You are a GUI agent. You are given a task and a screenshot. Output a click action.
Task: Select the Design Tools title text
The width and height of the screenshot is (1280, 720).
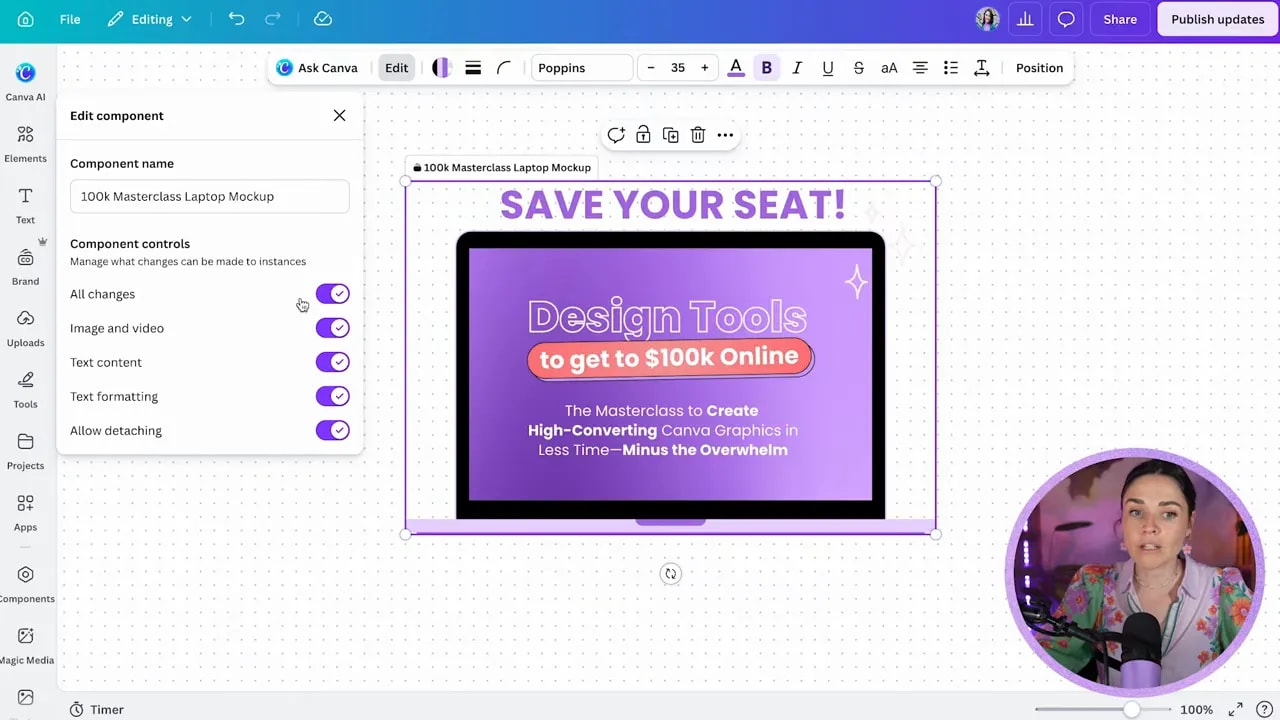click(x=667, y=317)
